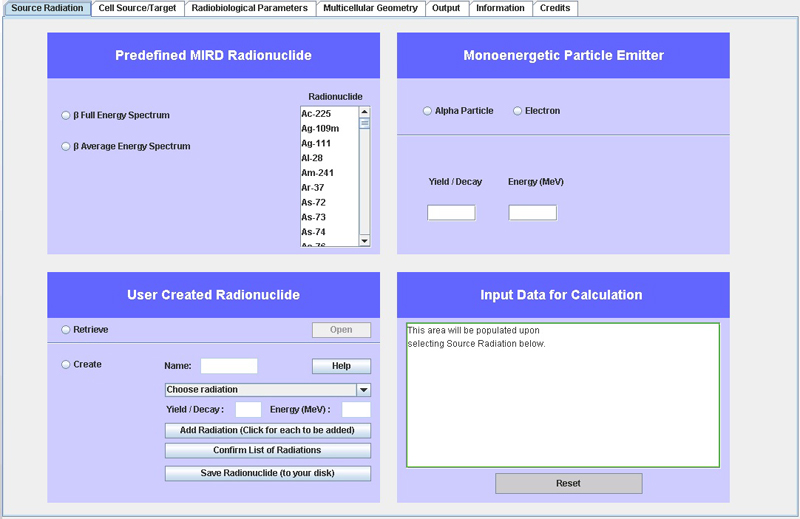Switch to the Cell Source/Target tab
Screen dimensions: 800x519
(x=136, y=8)
